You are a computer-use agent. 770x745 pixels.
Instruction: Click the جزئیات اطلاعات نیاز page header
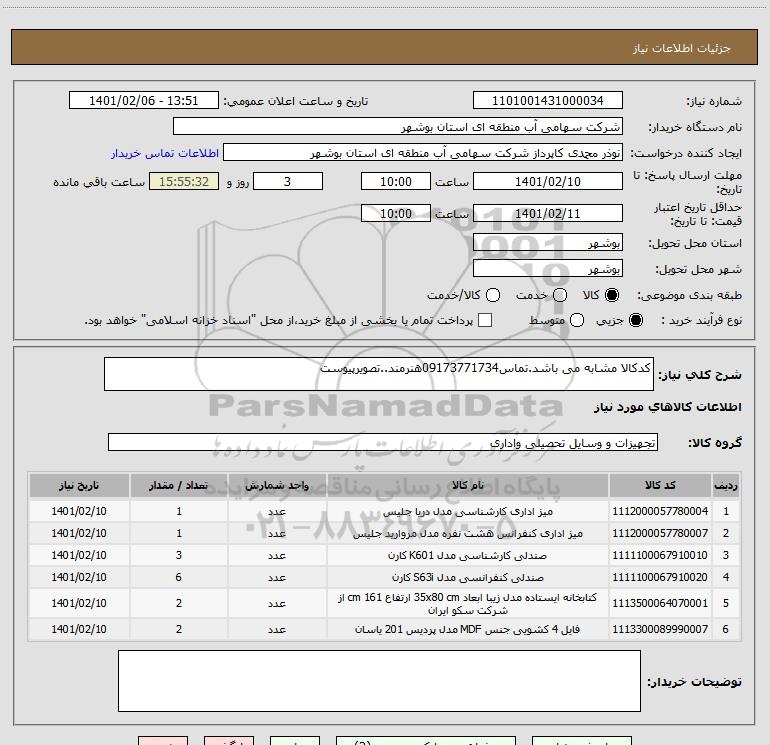click(x=681, y=48)
